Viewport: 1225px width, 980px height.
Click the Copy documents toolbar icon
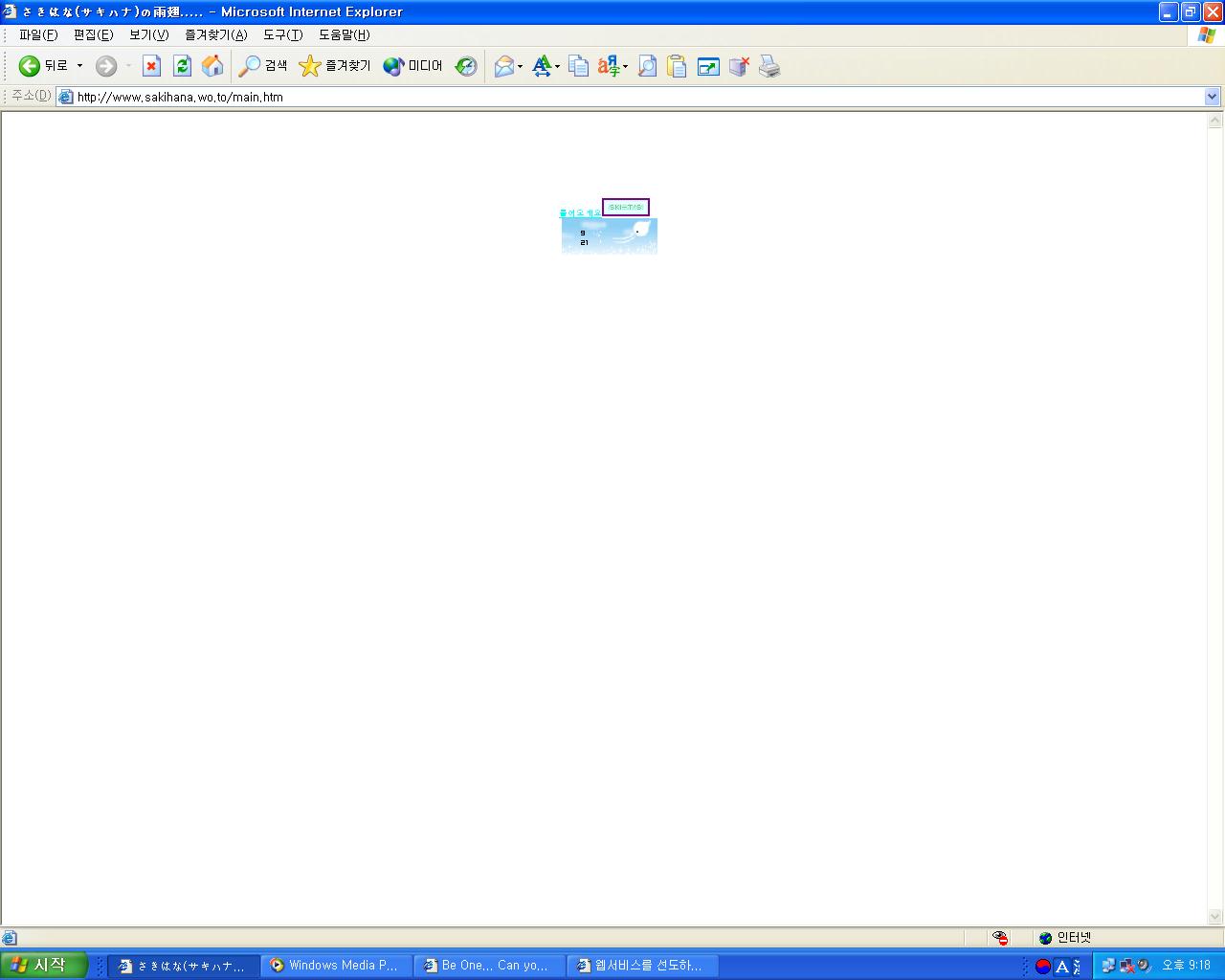point(578,66)
